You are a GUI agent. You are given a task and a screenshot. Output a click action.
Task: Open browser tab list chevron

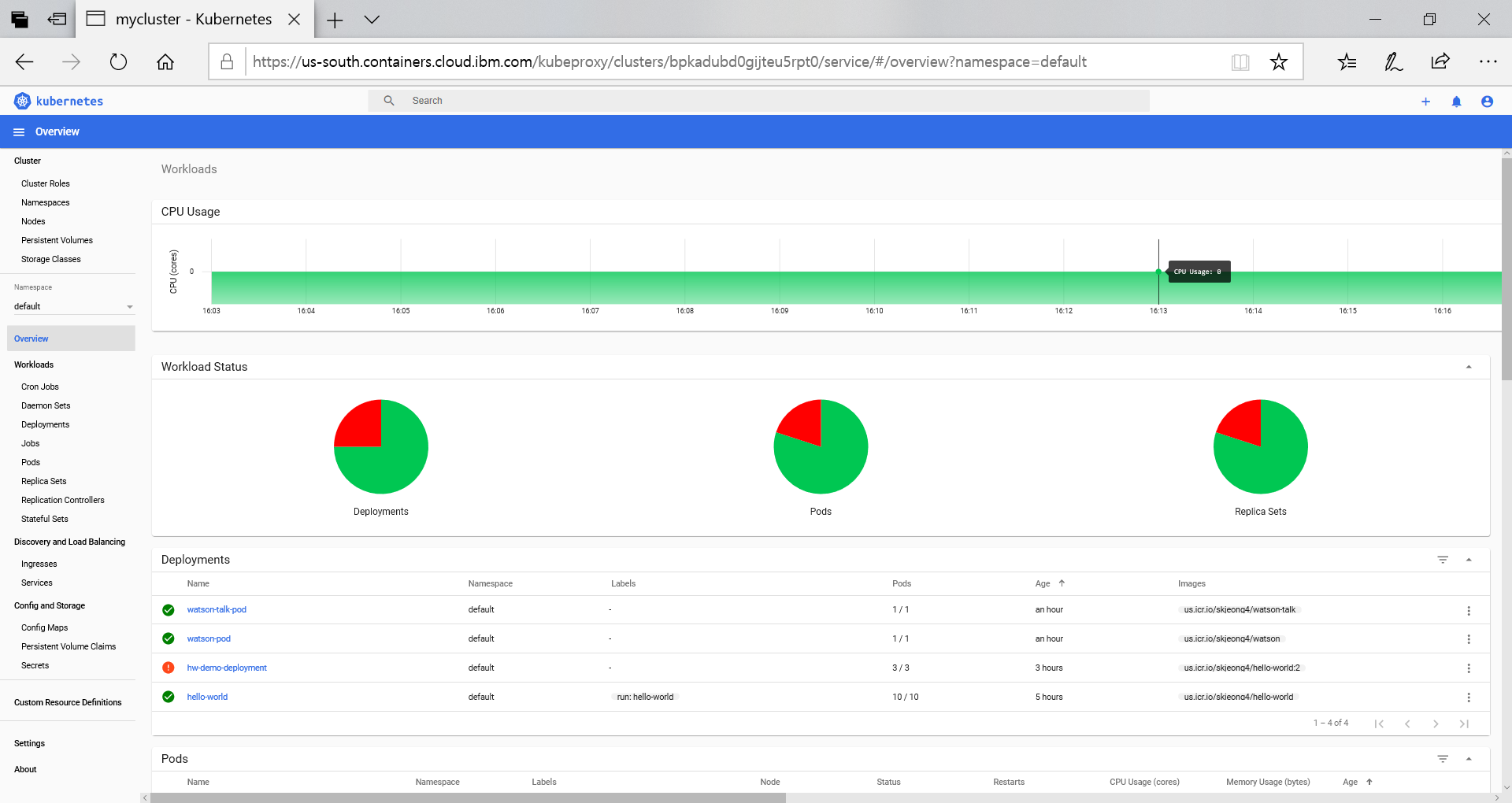click(372, 20)
